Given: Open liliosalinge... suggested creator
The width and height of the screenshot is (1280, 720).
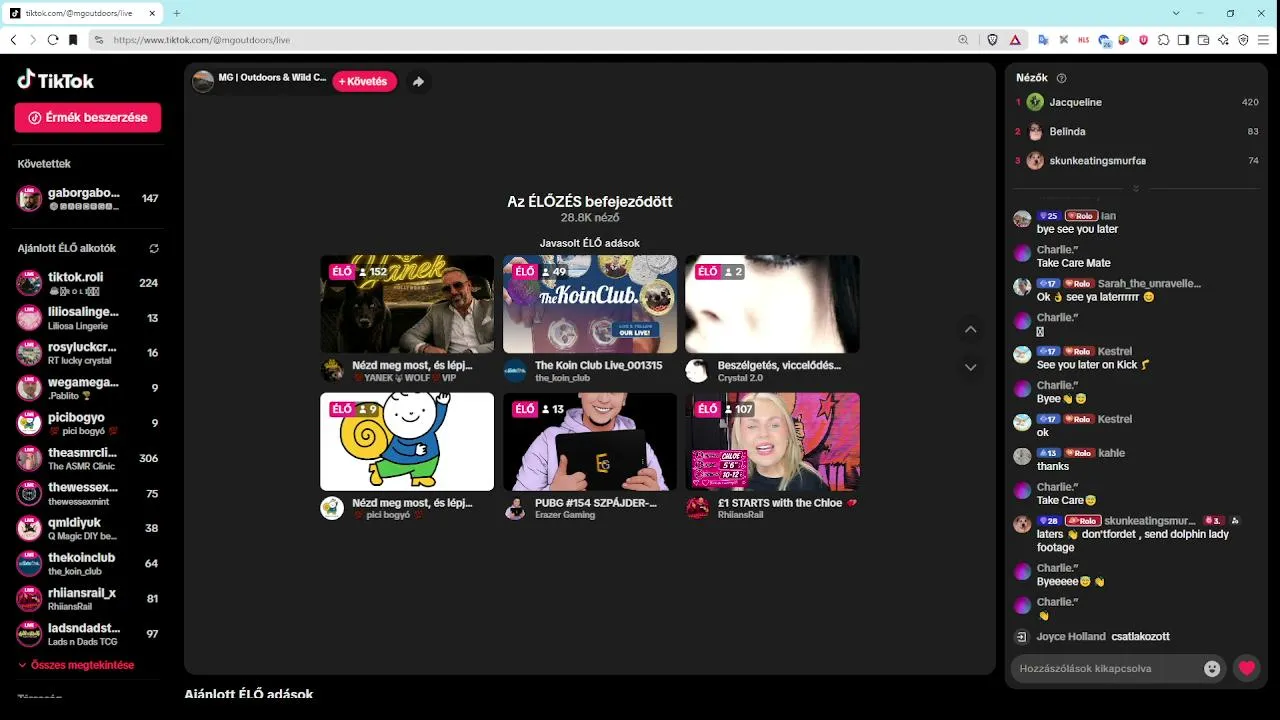Looking at the screenshot, I should 88,318.
